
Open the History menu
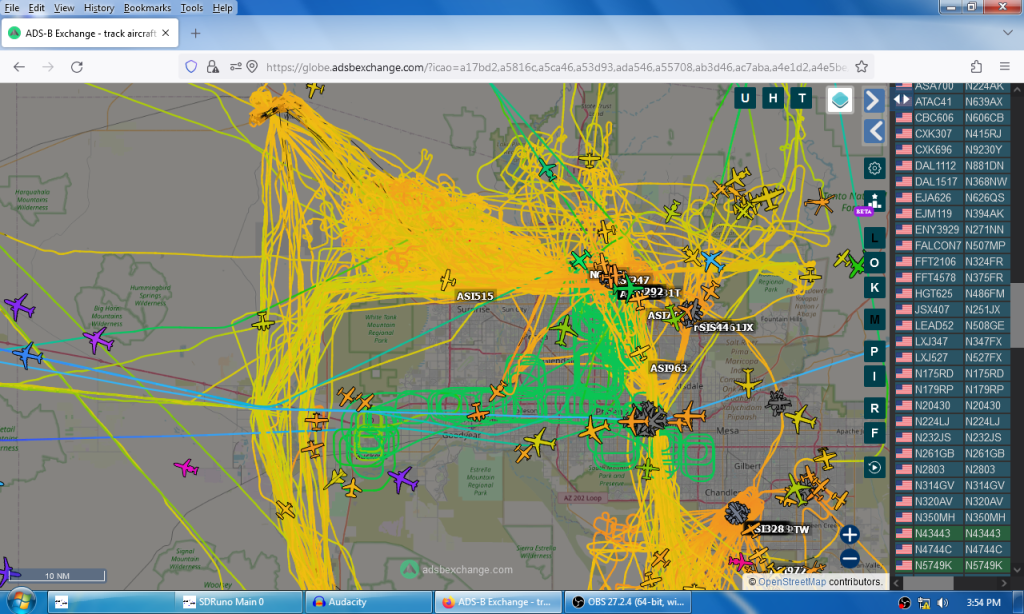tap(99, 8)
